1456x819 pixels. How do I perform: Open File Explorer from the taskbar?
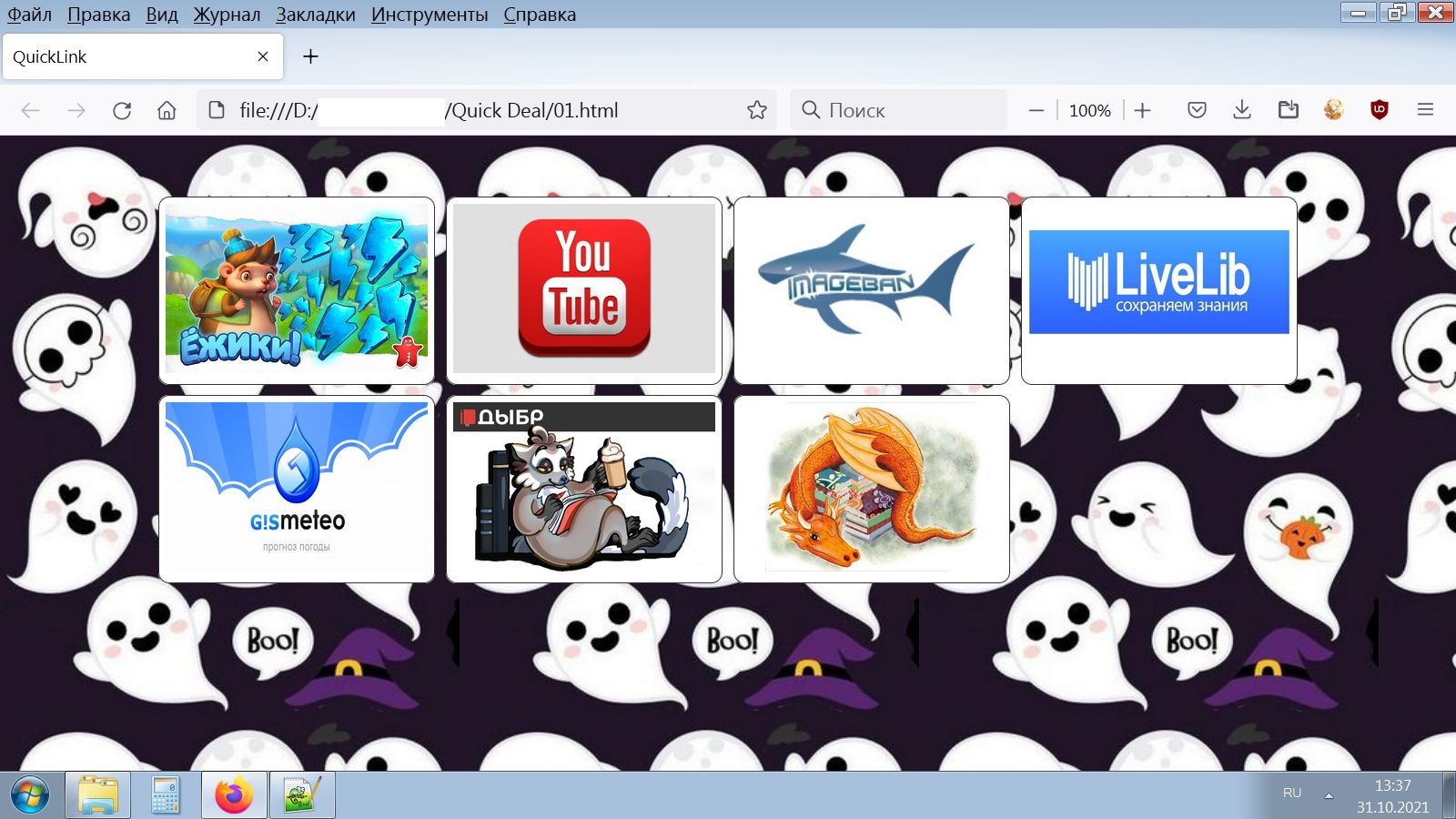[x=97, y=795]
